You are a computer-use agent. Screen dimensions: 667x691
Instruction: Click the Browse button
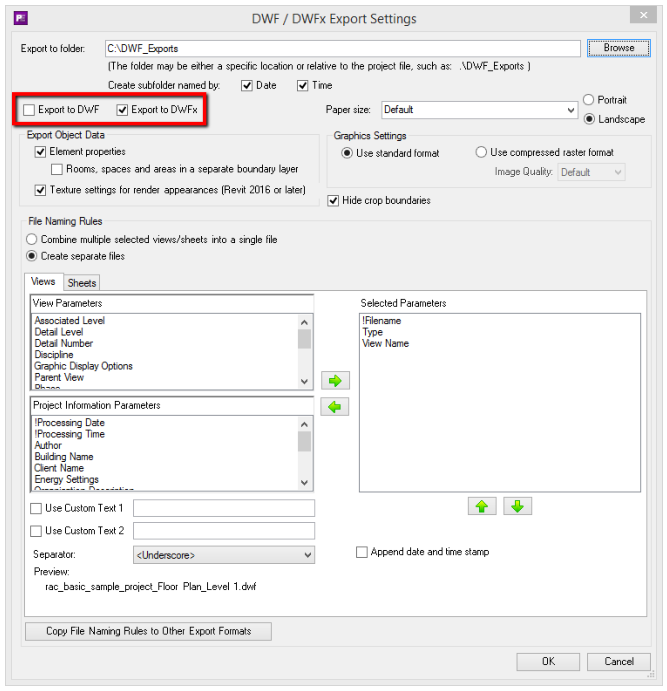tap(619, 48)
